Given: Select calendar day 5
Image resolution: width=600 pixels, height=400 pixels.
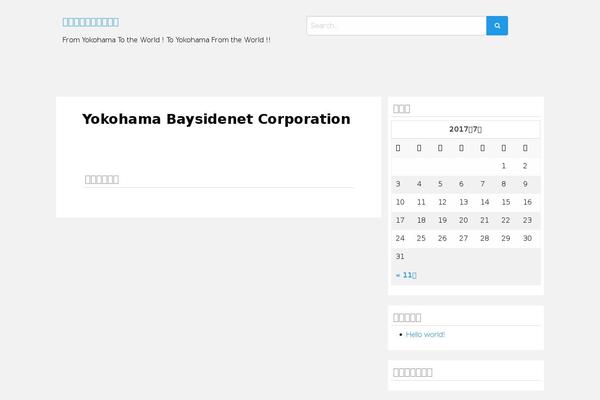Looking at the screenshot, I should (440, 184).
